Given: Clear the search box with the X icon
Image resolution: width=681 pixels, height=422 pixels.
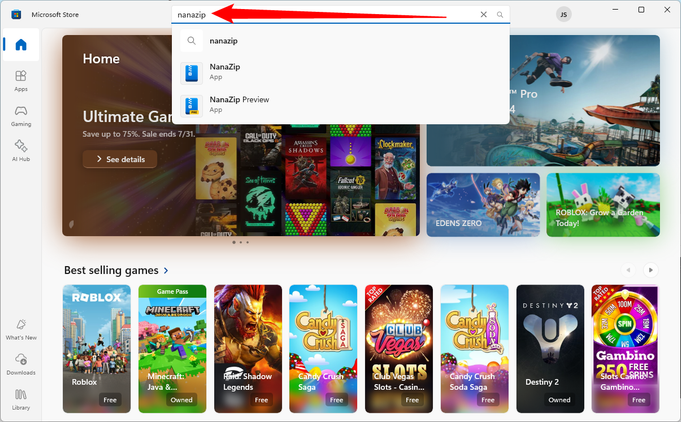Looking at the screenshot, I should 483,14.
